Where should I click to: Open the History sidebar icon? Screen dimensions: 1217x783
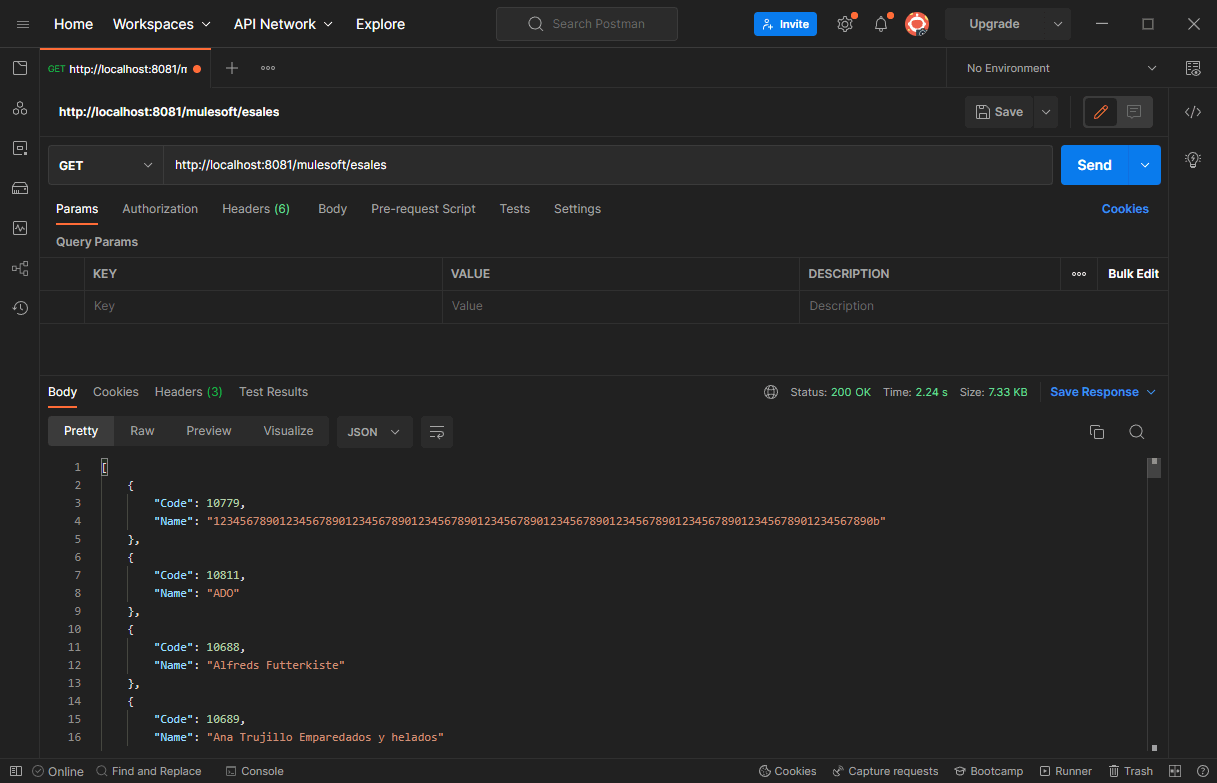pos(19,308)
